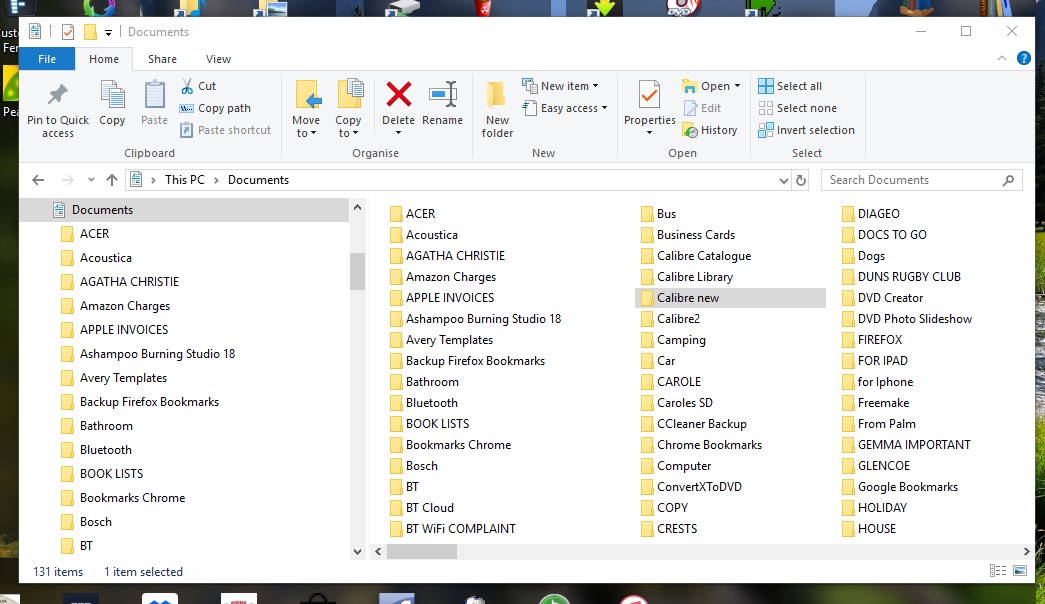The image size is (1045, 604).
Task: Switch to the Share tab
Action: click(x=162, y=59)
